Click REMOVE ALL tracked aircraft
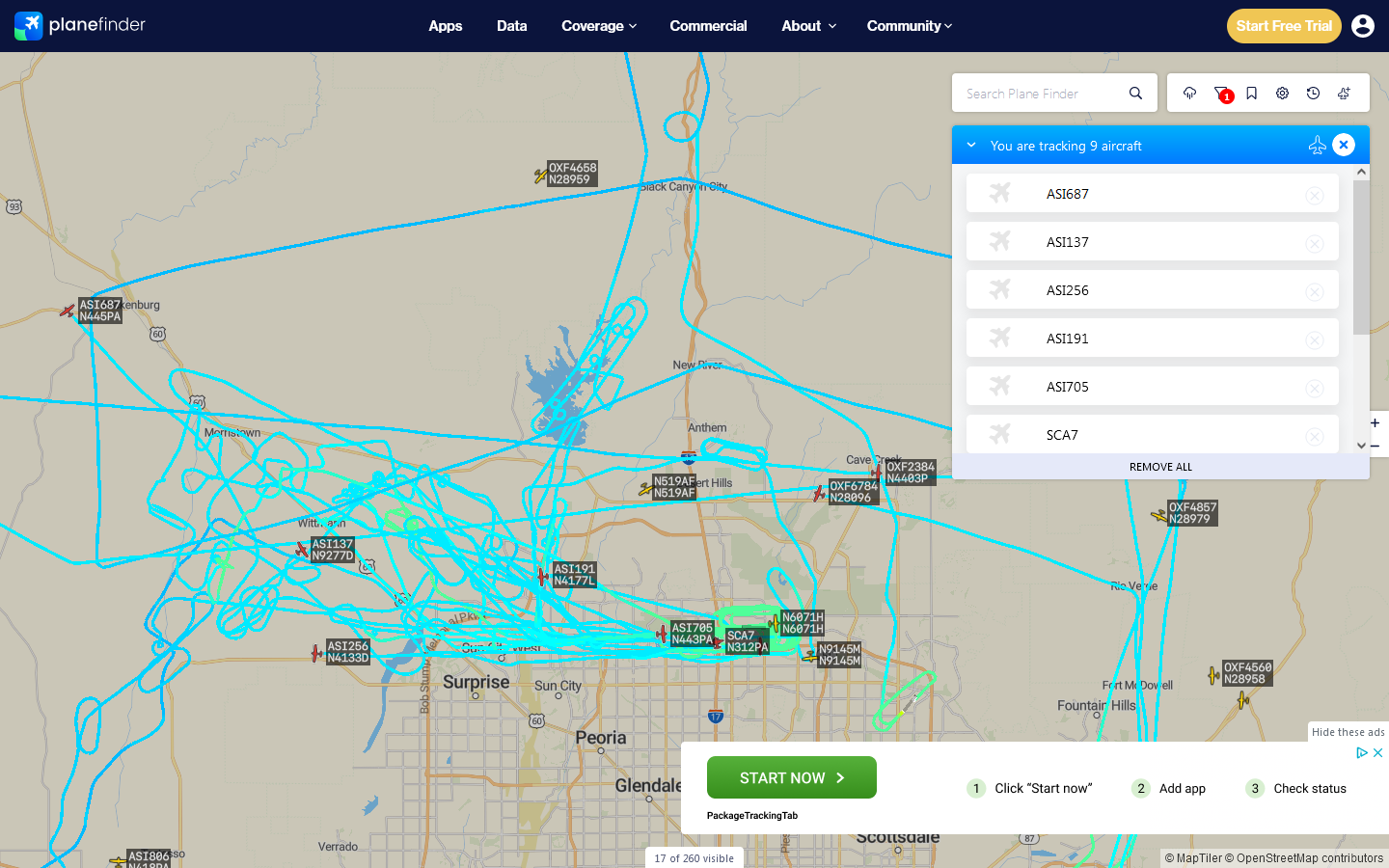This screenshot has width=1389, height=868. click(1160, 467)
